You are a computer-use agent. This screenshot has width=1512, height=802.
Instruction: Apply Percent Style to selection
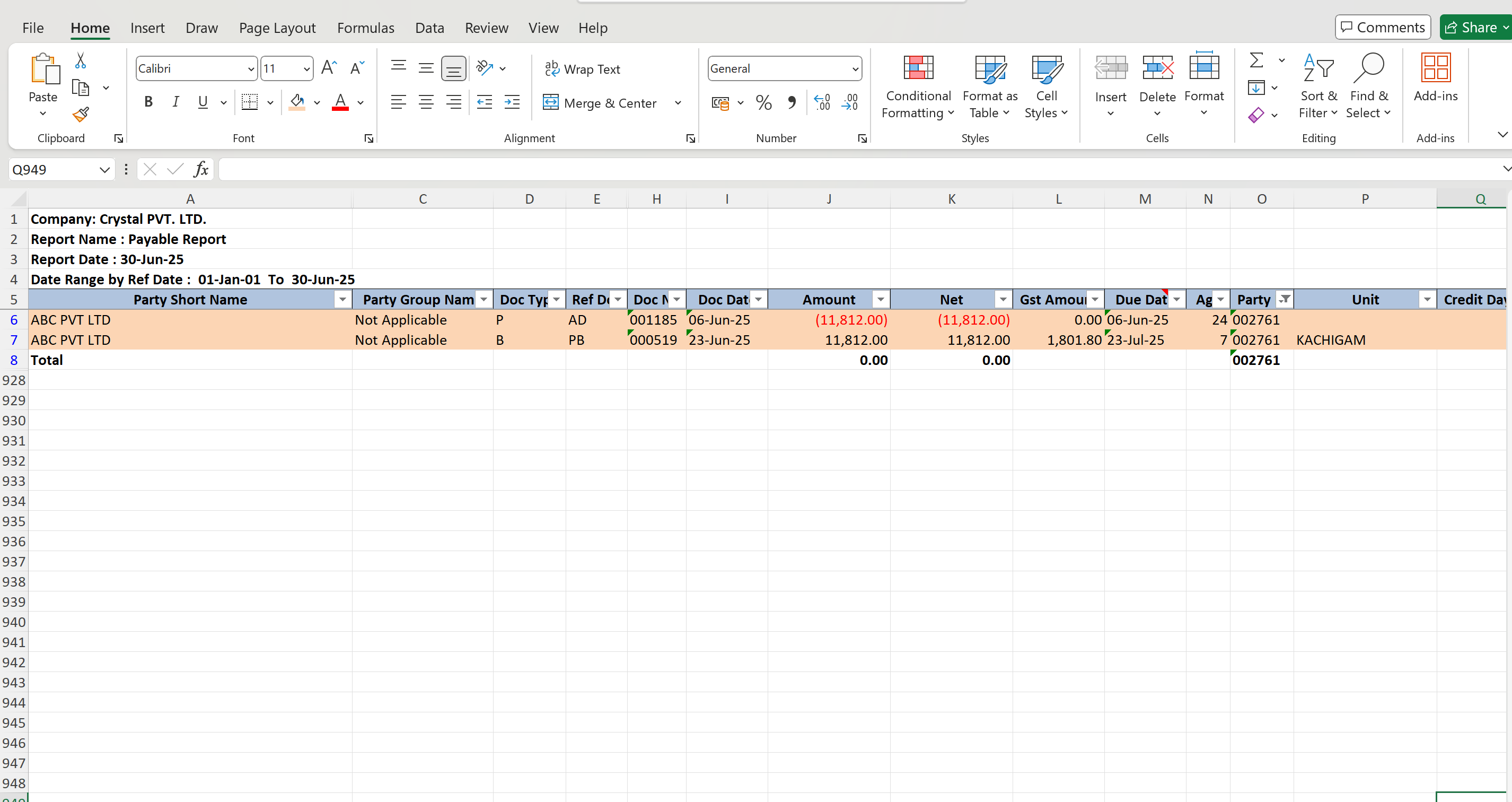763,102
